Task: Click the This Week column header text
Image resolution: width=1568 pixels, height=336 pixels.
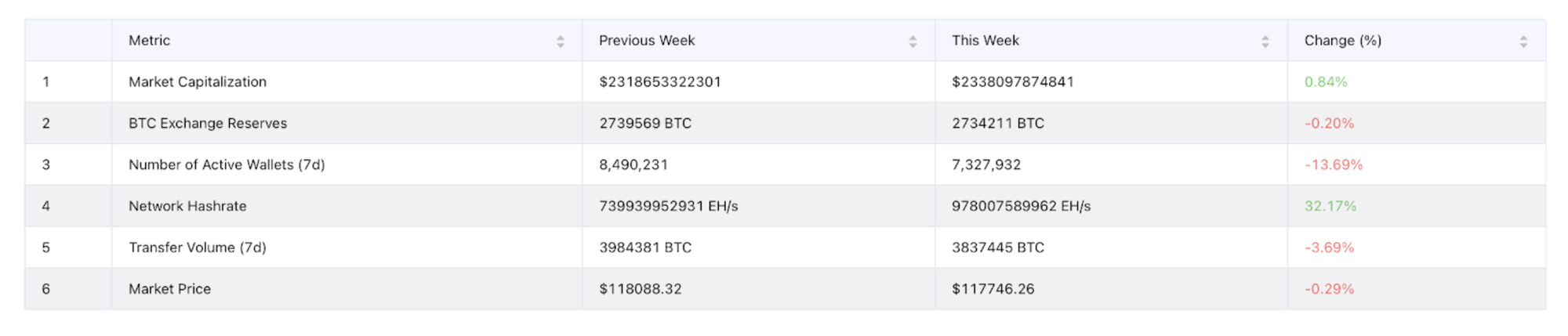Action: [x=985, y=41]
